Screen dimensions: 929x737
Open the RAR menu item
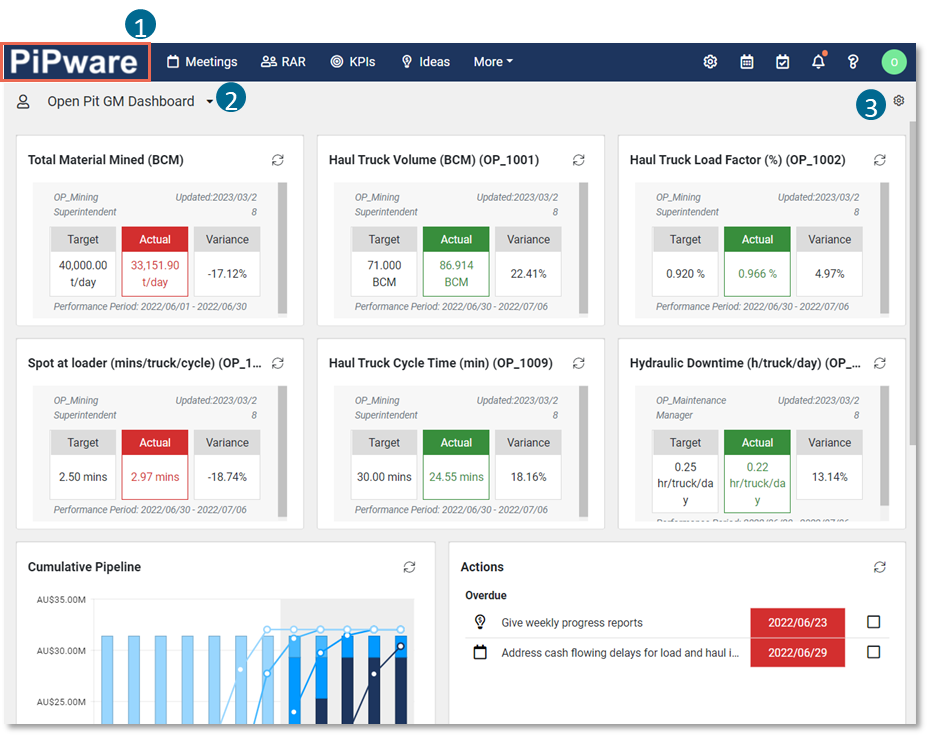pos(283,62)
